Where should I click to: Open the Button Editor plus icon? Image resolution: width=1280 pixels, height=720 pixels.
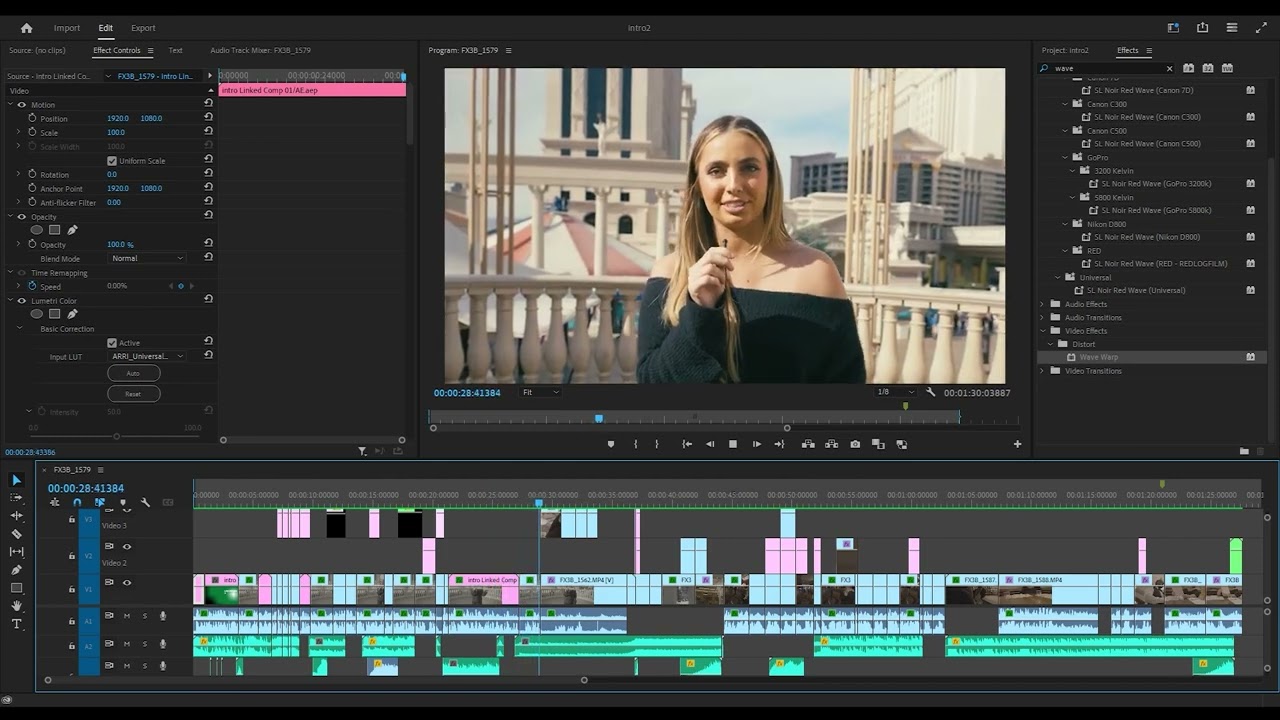click(x=1017, y=444)
